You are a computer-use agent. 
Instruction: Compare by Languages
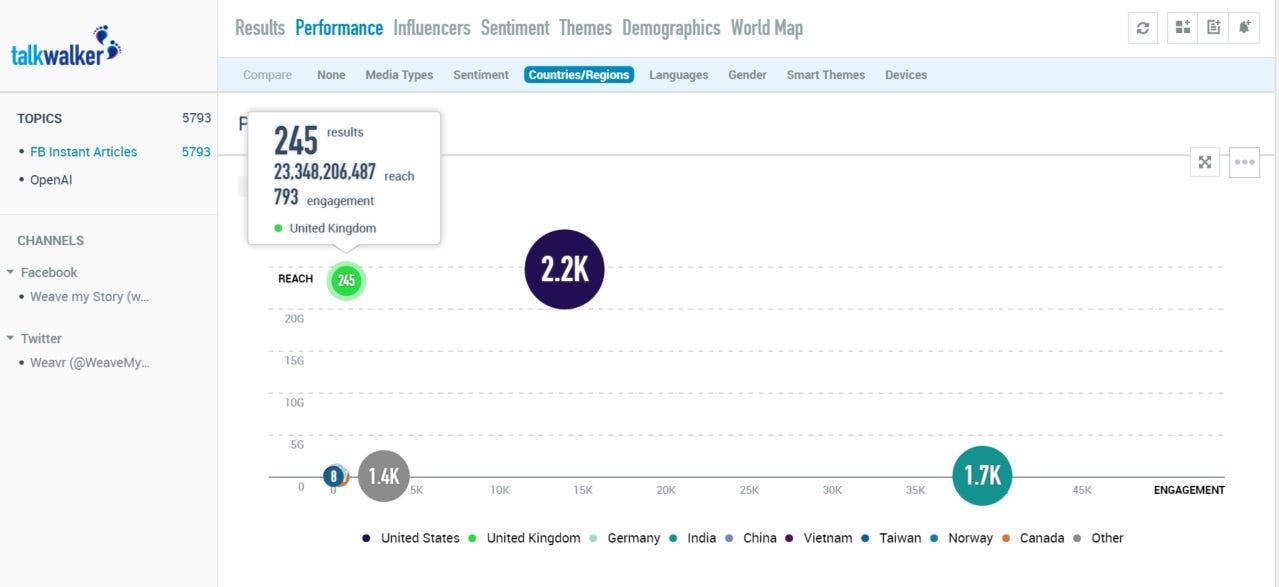[678, 75]
